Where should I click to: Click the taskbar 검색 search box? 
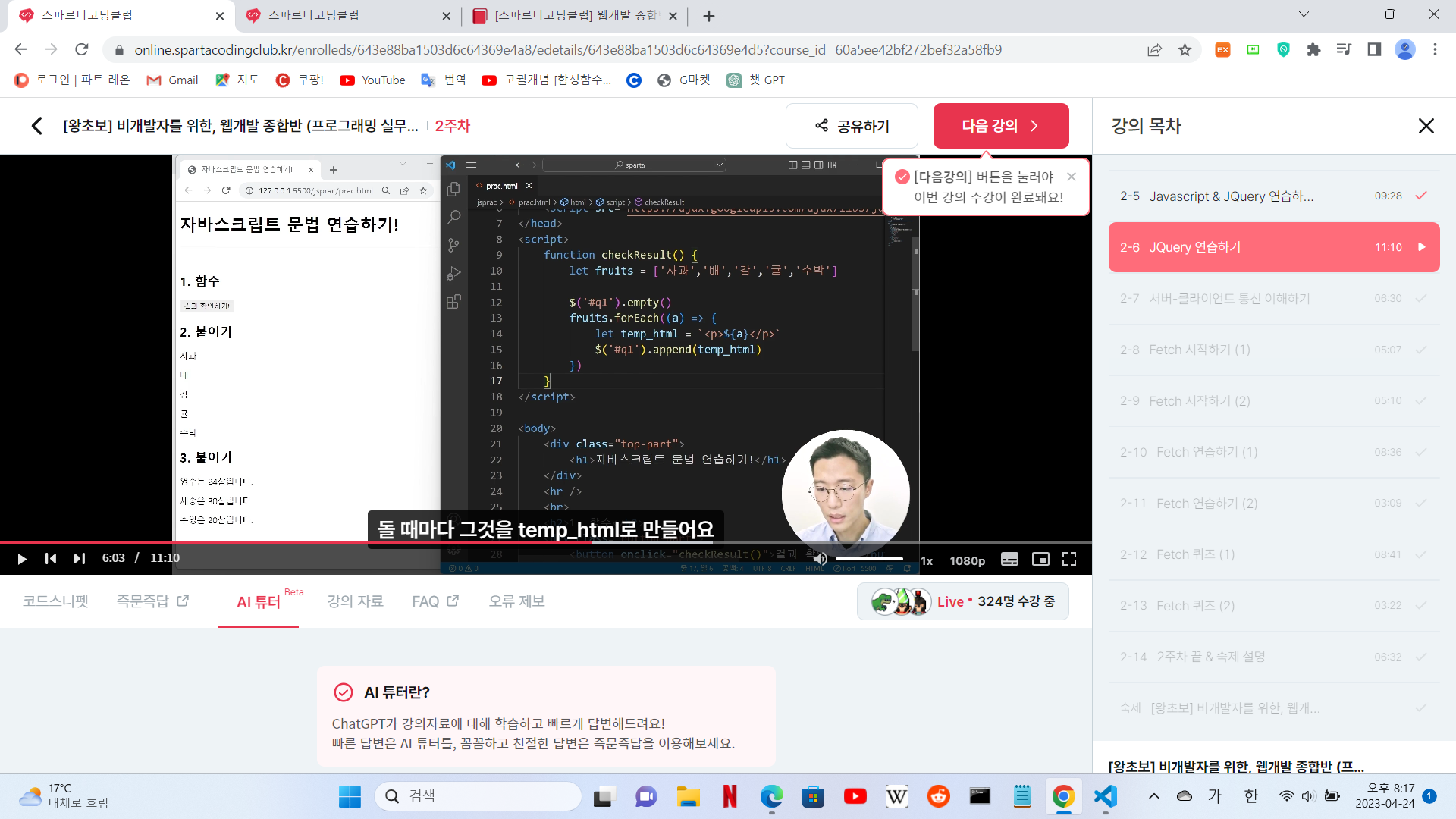pos(478,796)
